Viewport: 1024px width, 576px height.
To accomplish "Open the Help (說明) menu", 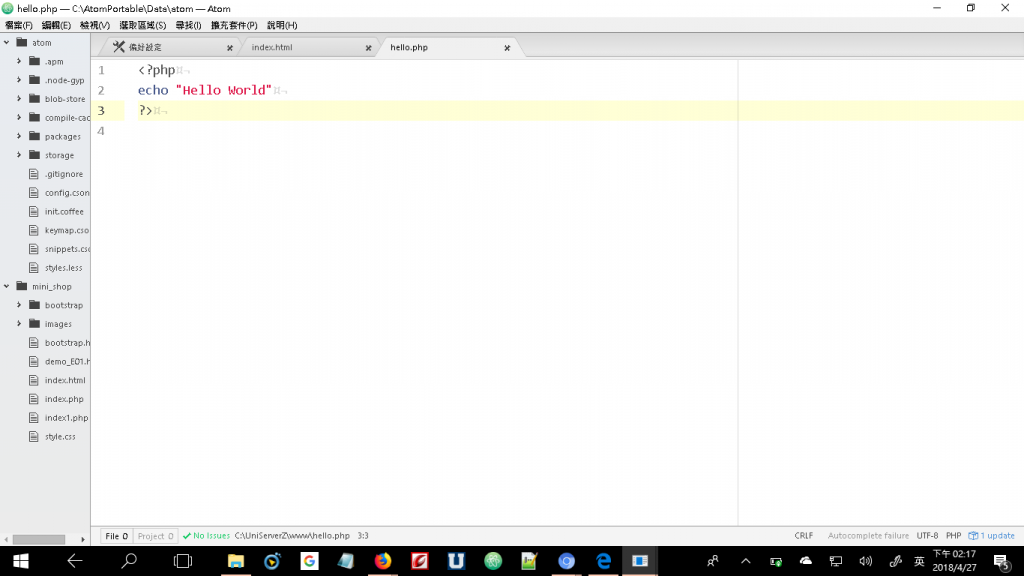I will 281,25.
